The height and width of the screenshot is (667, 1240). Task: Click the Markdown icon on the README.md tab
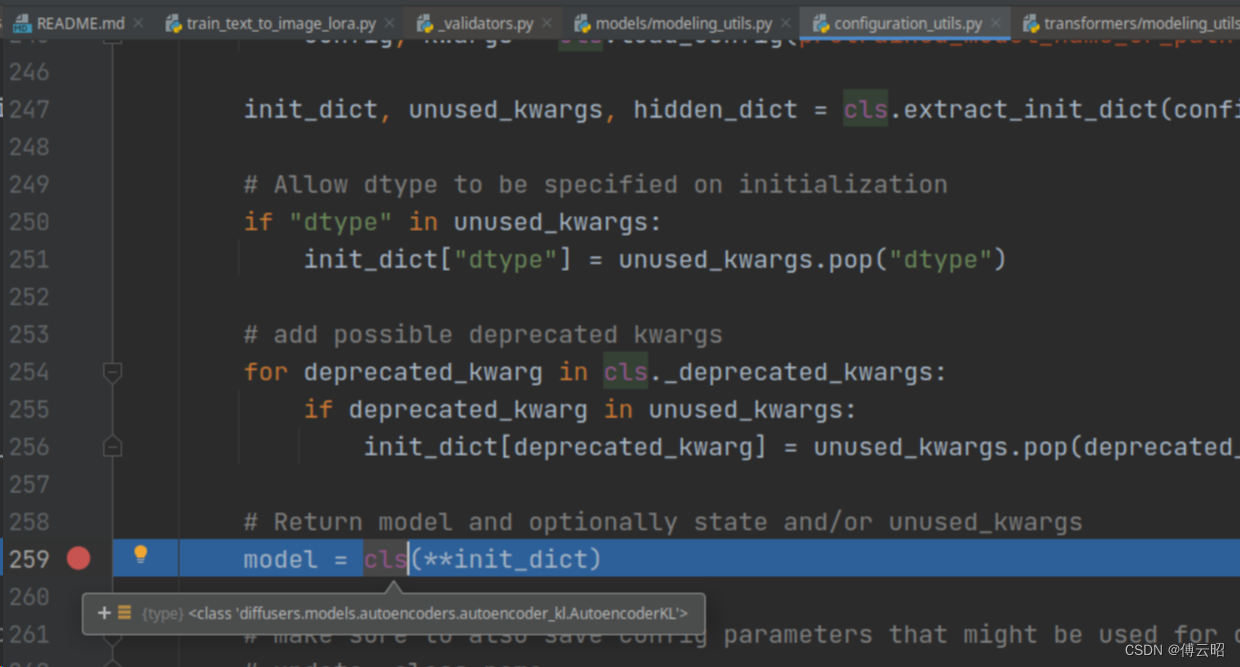tap(22, 22)
